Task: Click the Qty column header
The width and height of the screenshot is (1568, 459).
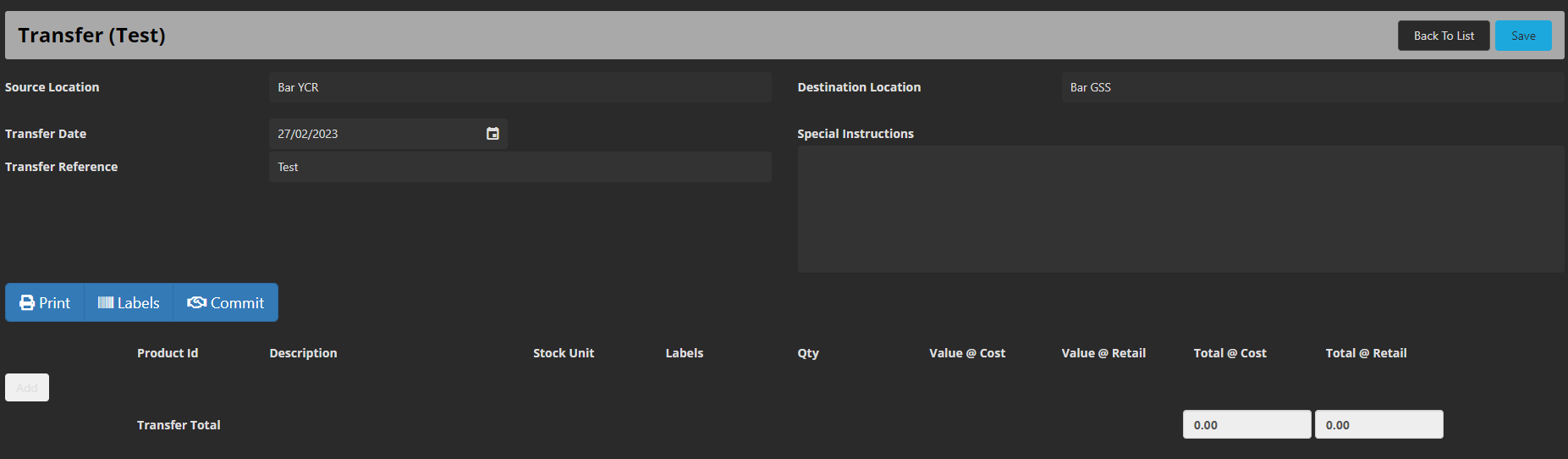Action: coord(808,353)
